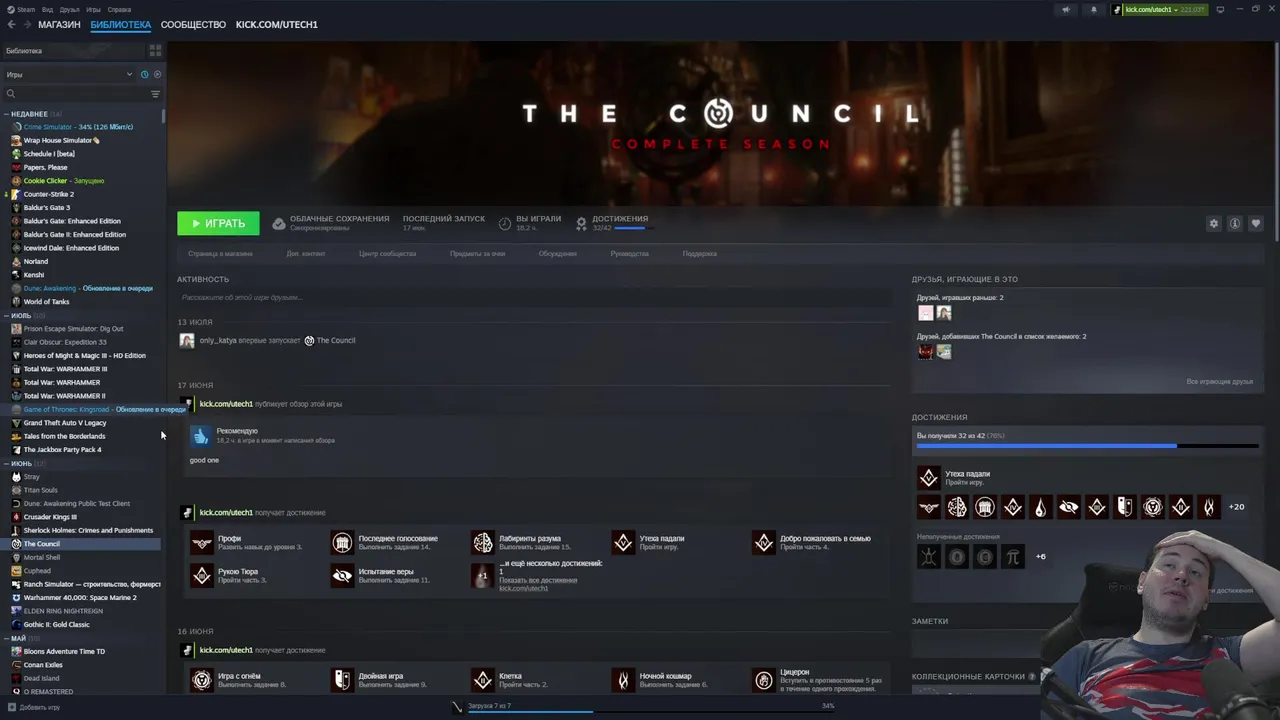Click the activity post input field

click(533, 297)
